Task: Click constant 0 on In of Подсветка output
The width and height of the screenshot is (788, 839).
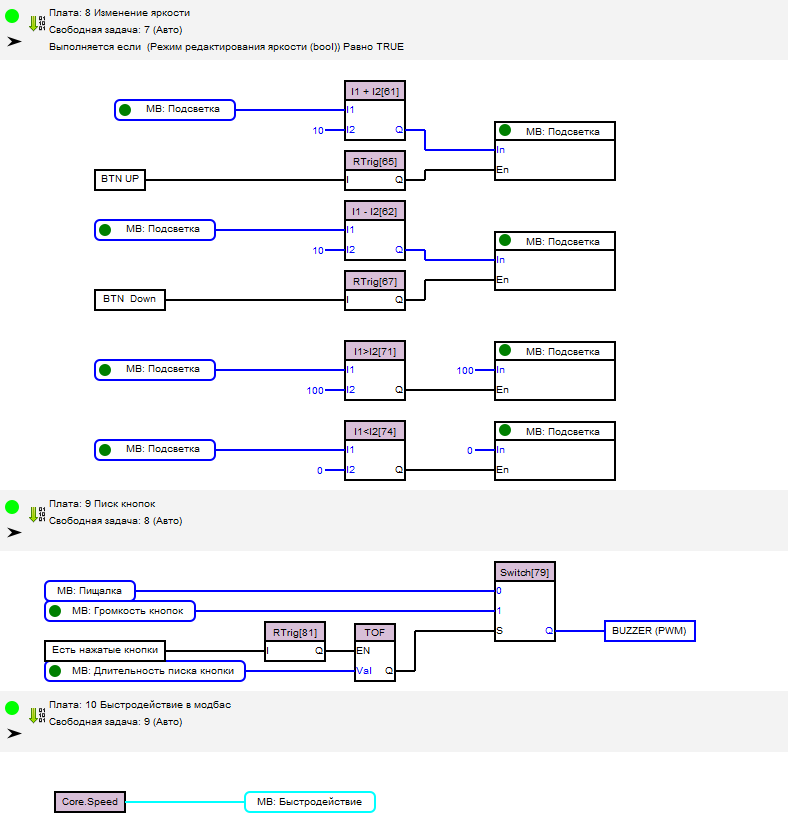Action: (x=470, y=451)
